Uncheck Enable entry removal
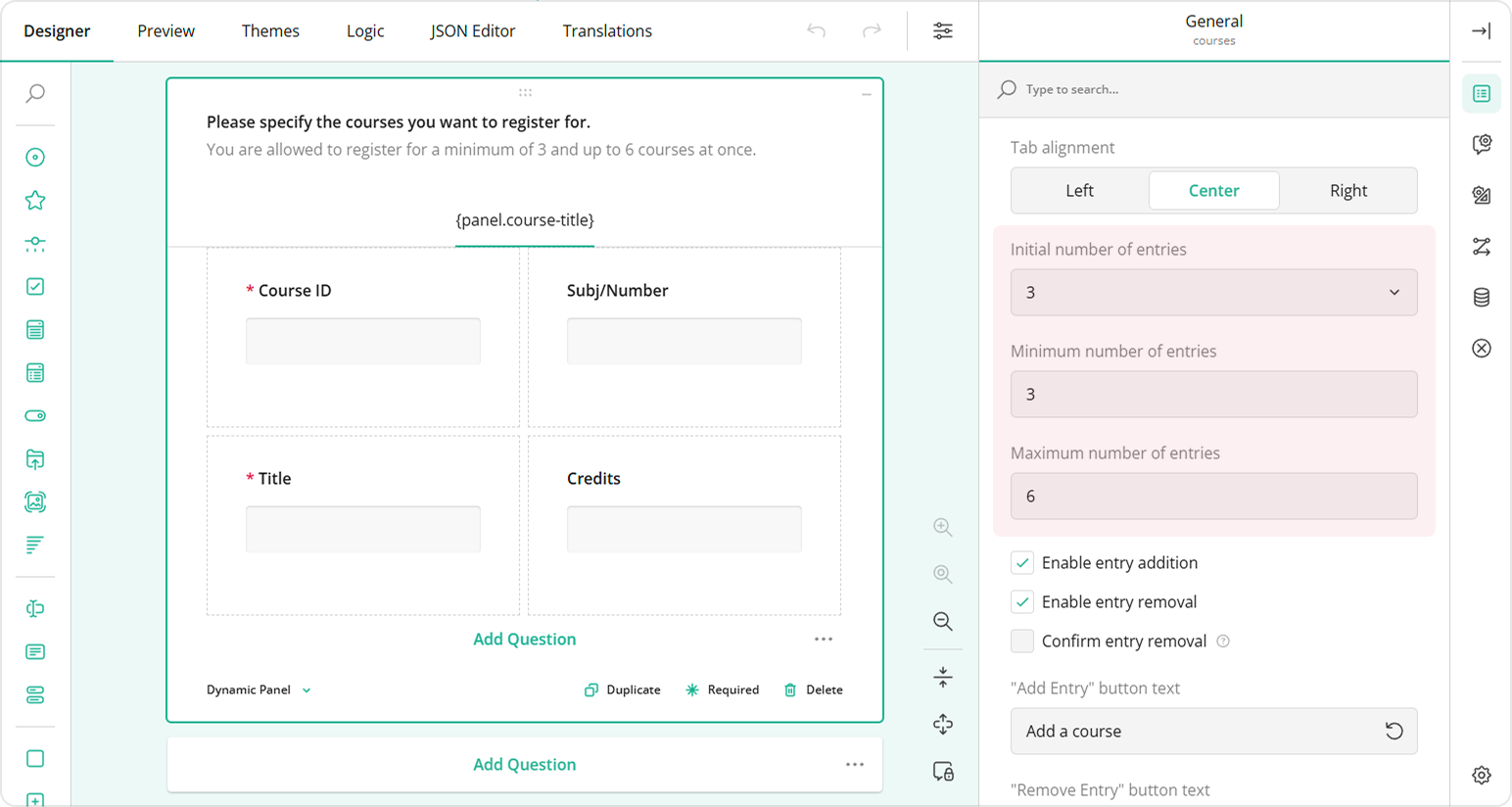The width and height of the screenshot is (1512, 807). tap(1022, 602)
